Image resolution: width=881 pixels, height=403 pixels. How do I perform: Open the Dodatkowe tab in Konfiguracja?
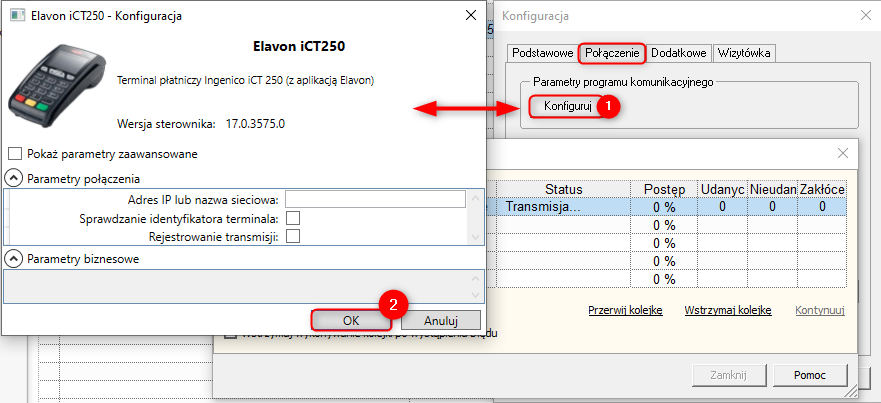[679, 53]
